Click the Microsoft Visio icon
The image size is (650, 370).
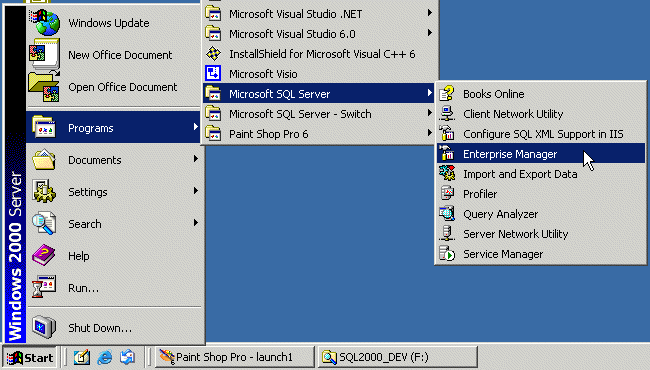tap(213, 73)
